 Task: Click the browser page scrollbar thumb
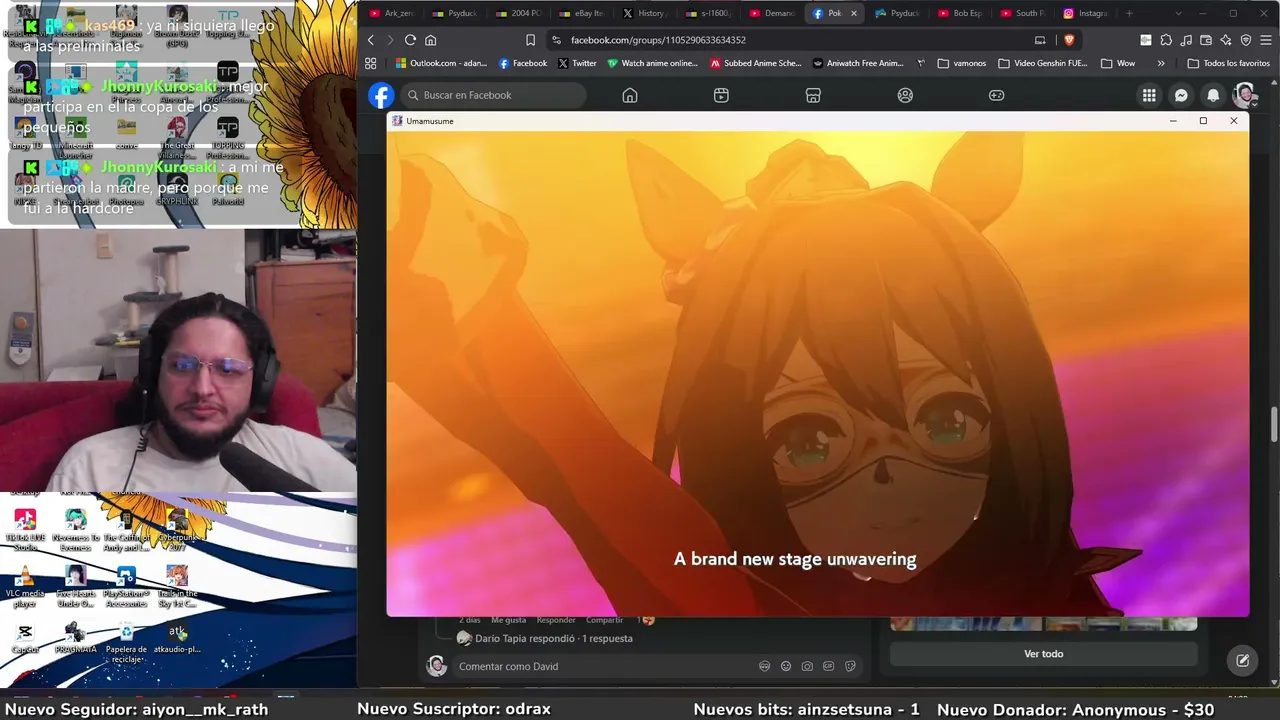[1274, 424]
